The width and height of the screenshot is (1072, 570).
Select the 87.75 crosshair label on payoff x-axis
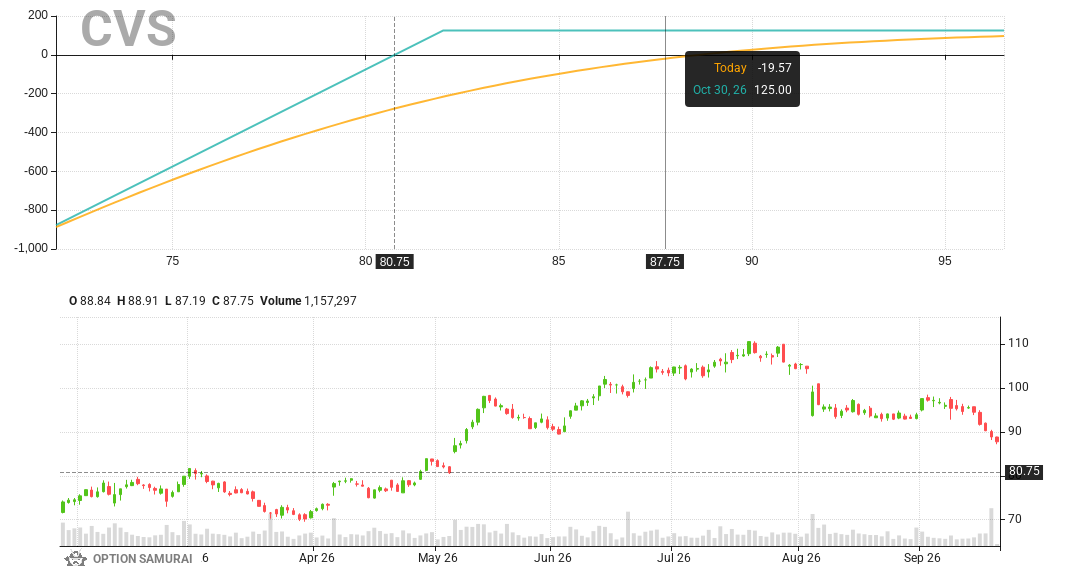tap(665, 261)
